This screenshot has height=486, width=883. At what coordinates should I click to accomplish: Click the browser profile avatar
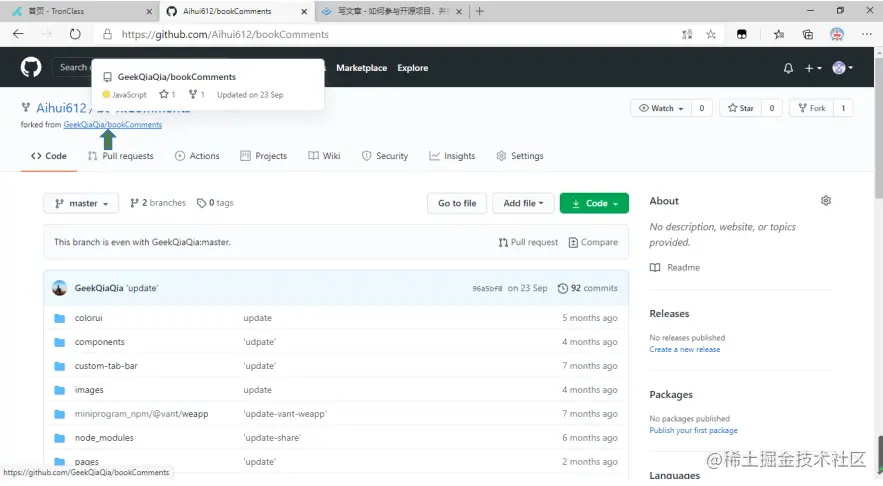coord(837,34)
